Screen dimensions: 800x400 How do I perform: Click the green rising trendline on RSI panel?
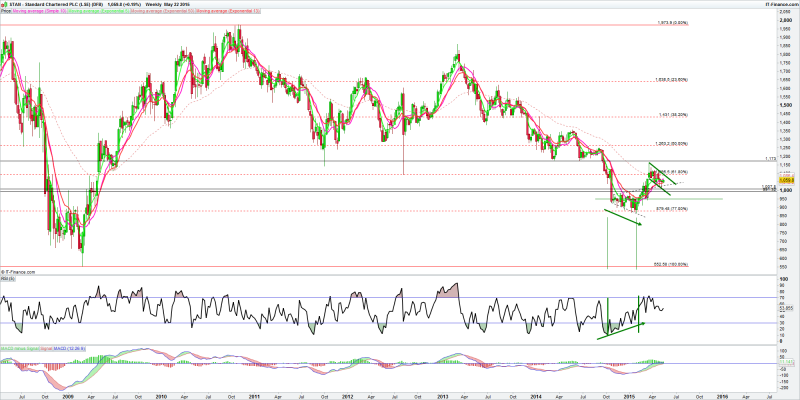click(622, 329)
